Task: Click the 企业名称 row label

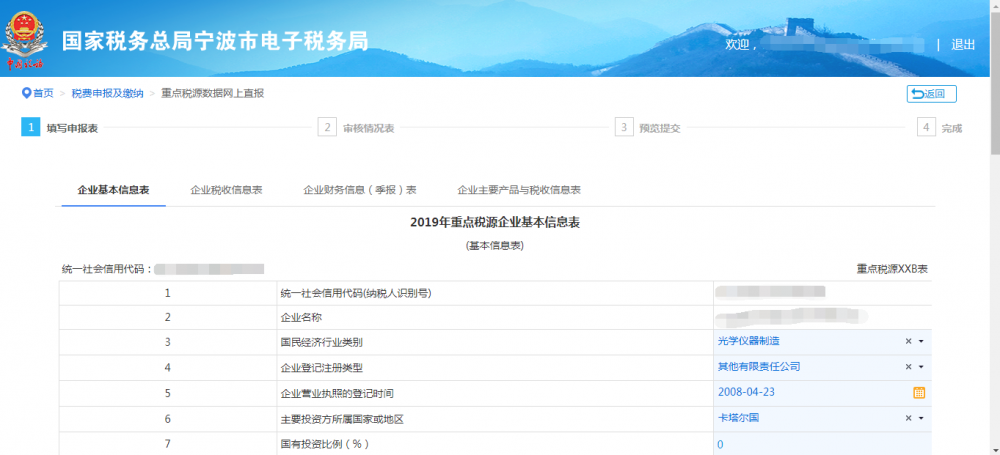Action: point(300,317)
